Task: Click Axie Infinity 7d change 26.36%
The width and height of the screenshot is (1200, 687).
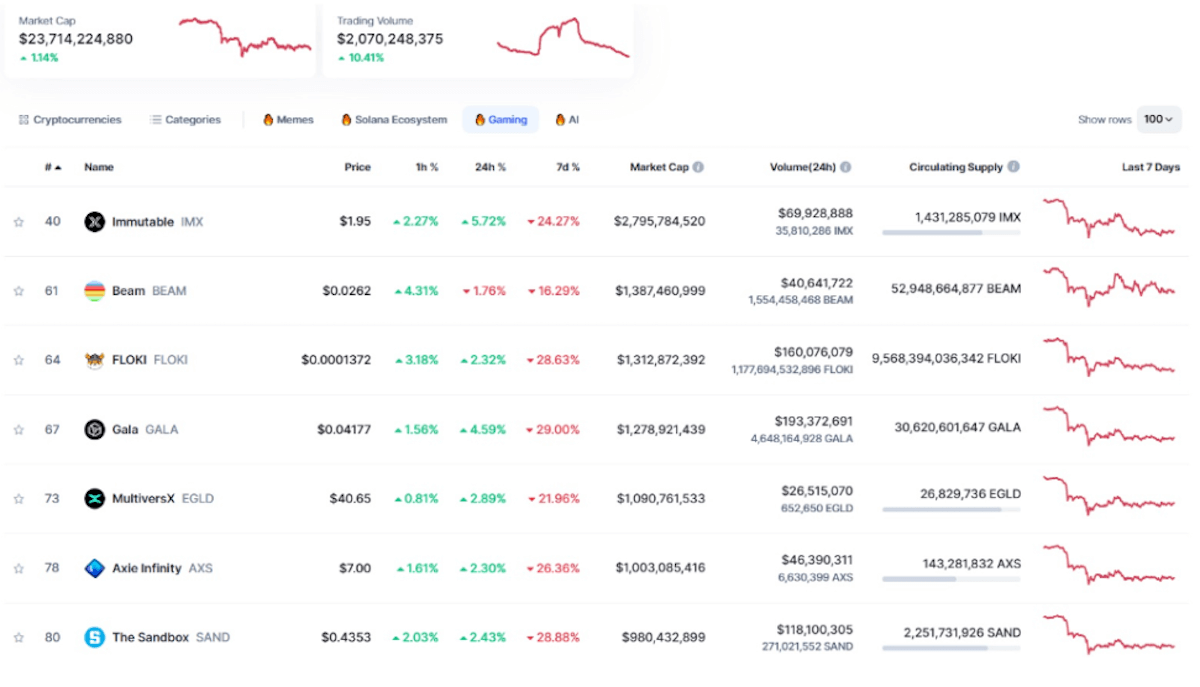Action: pos(553,568)
